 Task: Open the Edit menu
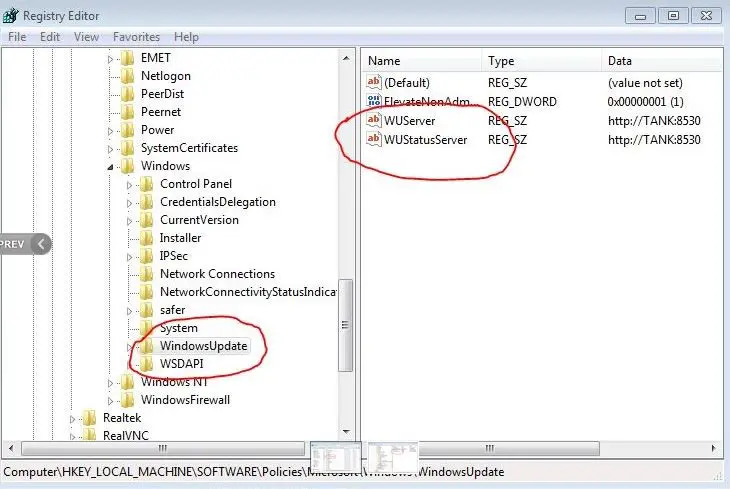click(50, 37)
